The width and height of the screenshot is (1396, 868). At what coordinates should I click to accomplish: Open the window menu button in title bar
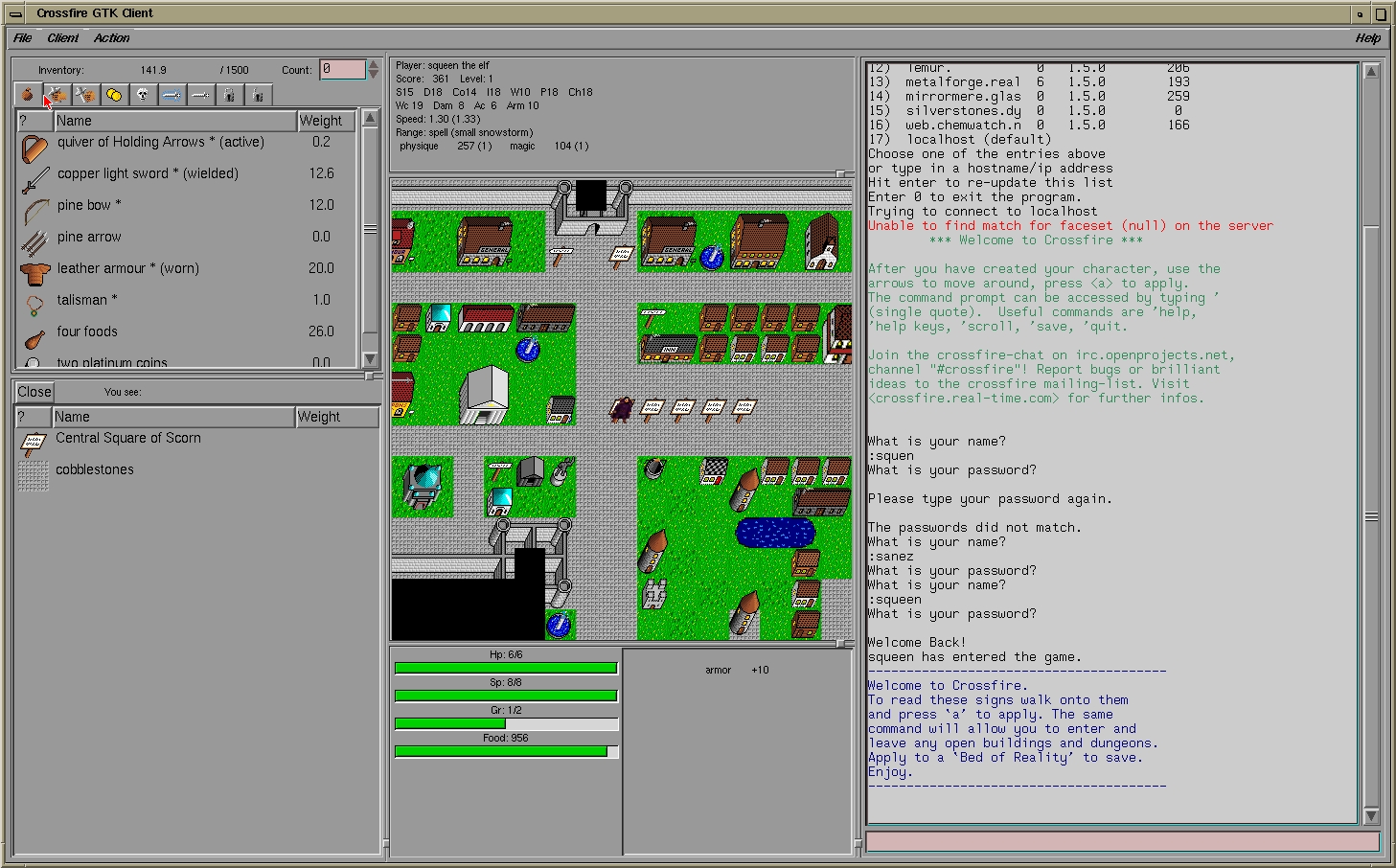pyautogui.click(x=15, y=13)
